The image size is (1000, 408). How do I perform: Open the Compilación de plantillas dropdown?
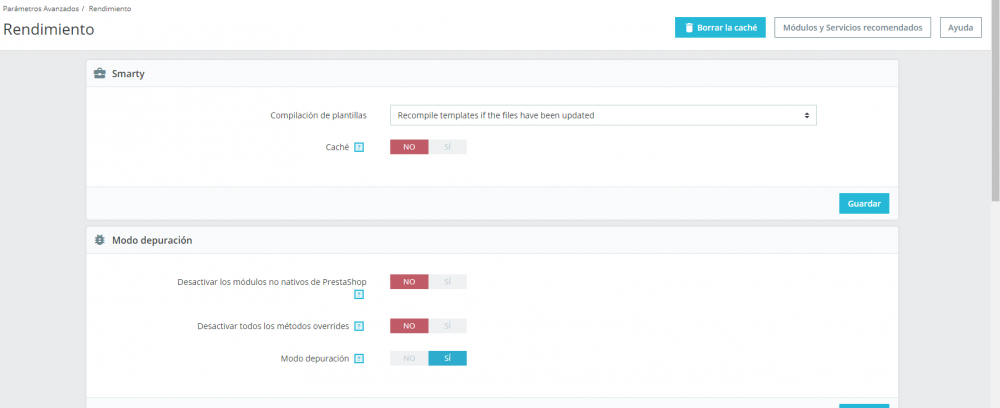click(x=603, y=115)
